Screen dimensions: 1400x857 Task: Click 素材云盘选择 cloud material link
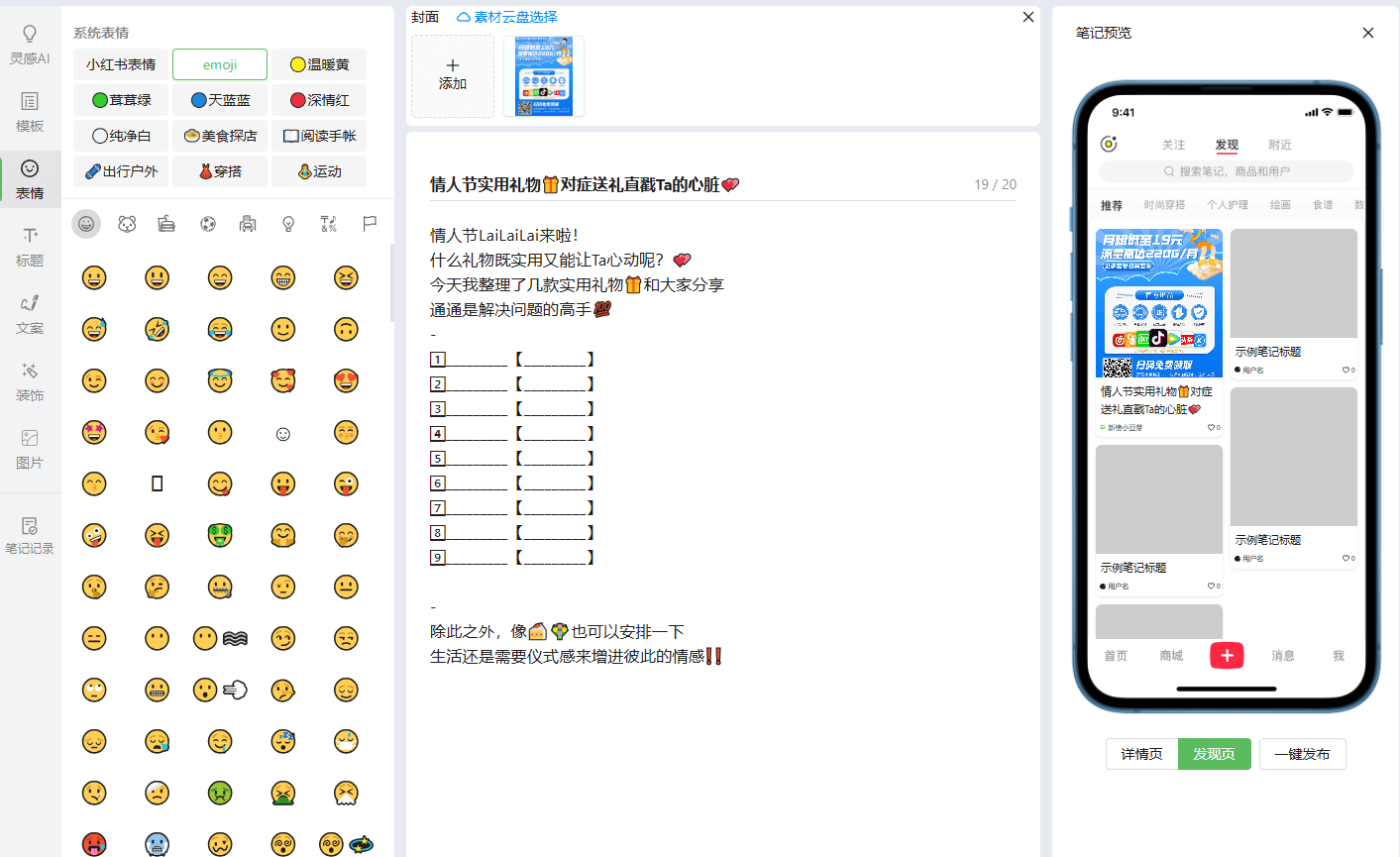(507, 17)
